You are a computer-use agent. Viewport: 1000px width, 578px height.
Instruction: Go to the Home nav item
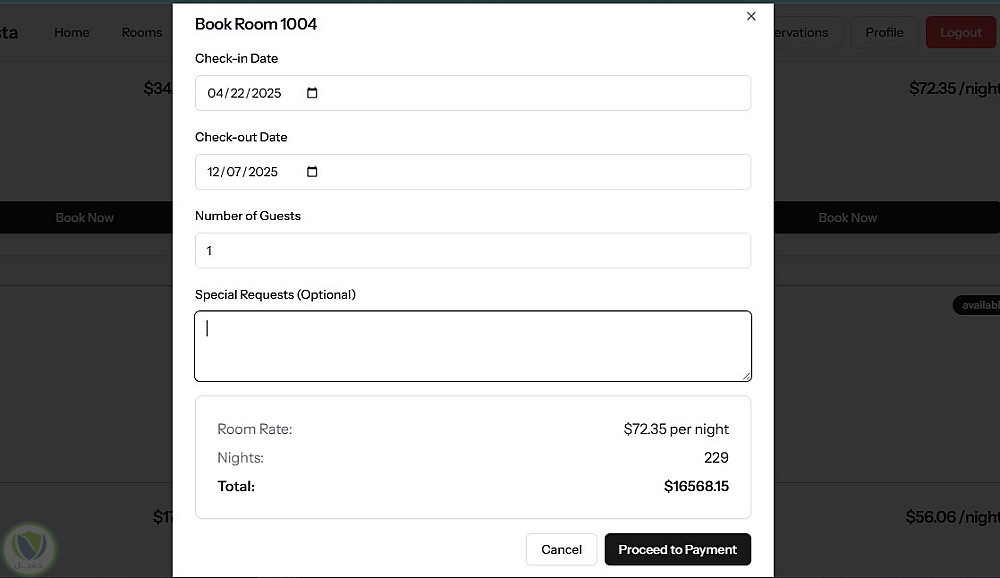pos(72,32)
